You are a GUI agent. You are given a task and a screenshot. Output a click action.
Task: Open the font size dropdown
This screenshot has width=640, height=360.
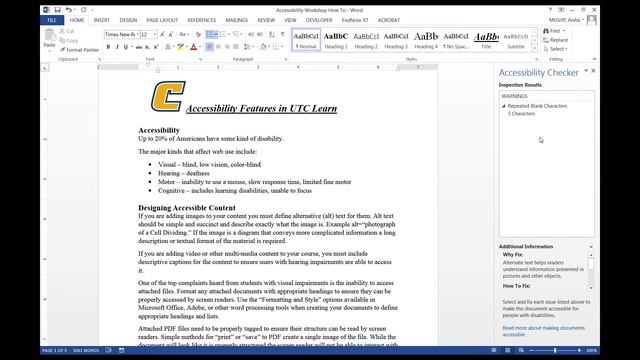155,35
